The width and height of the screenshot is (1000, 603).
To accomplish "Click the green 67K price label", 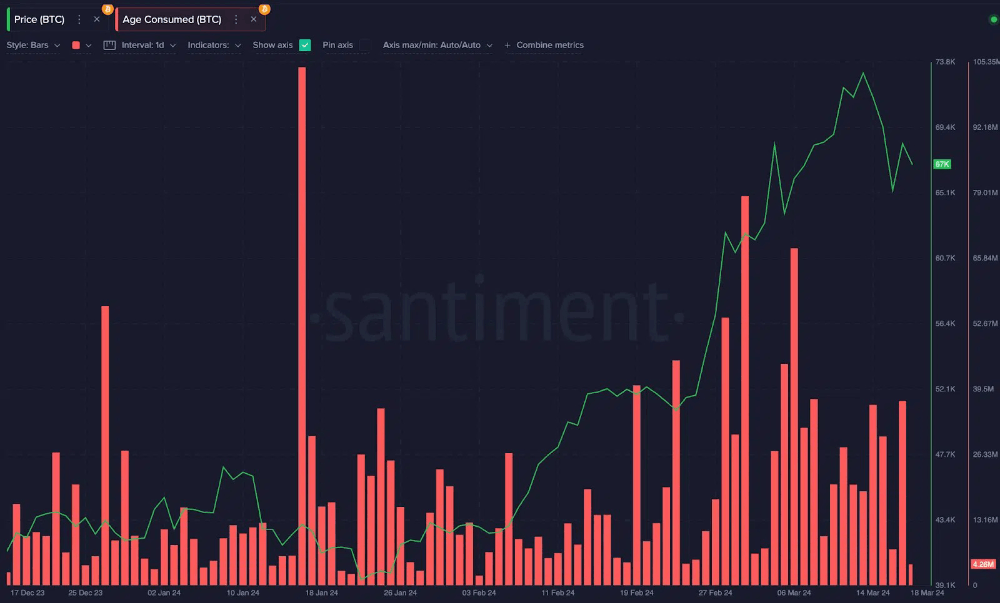I will [x=942, y=164].
